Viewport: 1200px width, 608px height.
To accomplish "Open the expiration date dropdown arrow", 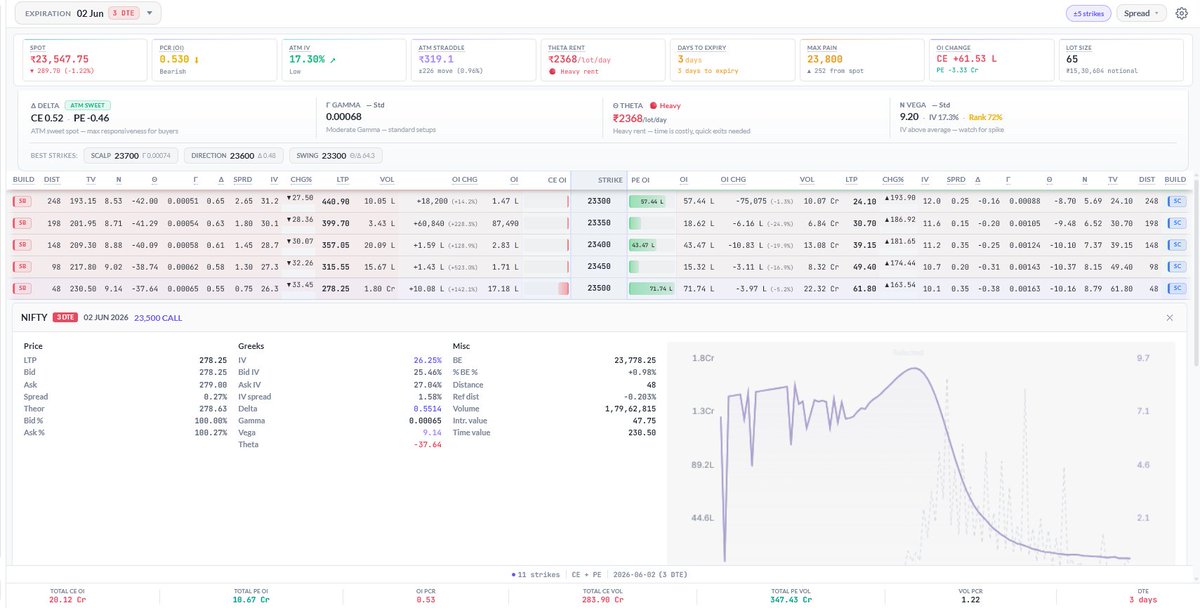I will pos(148,14).
